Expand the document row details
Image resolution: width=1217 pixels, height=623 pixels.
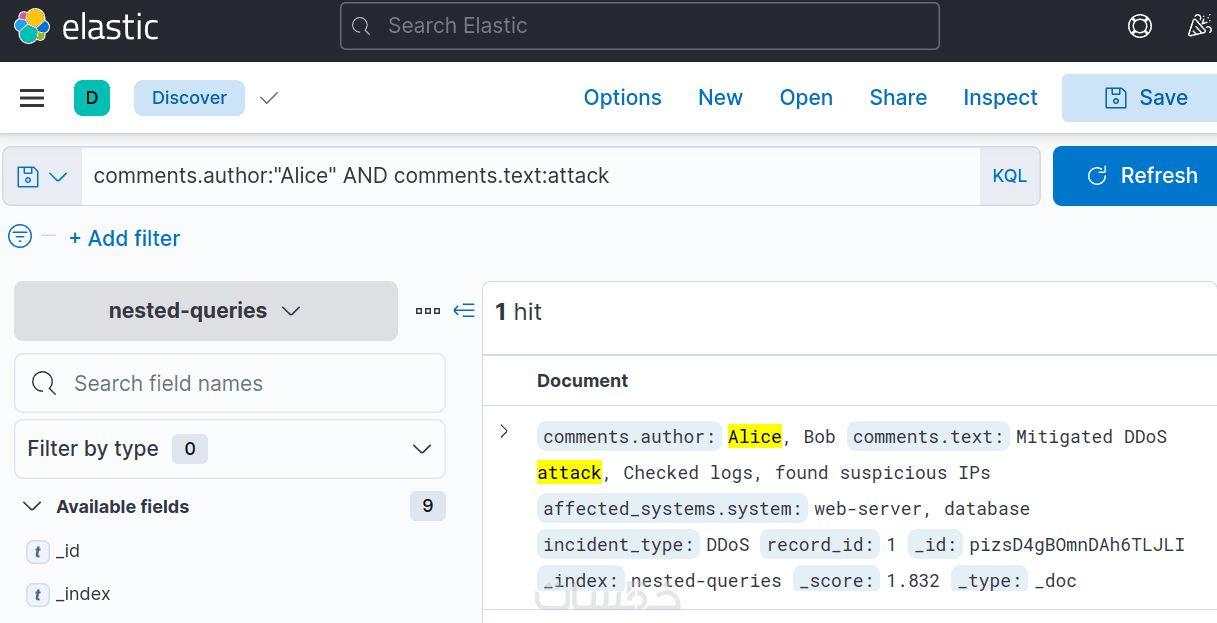click(504, 431)
